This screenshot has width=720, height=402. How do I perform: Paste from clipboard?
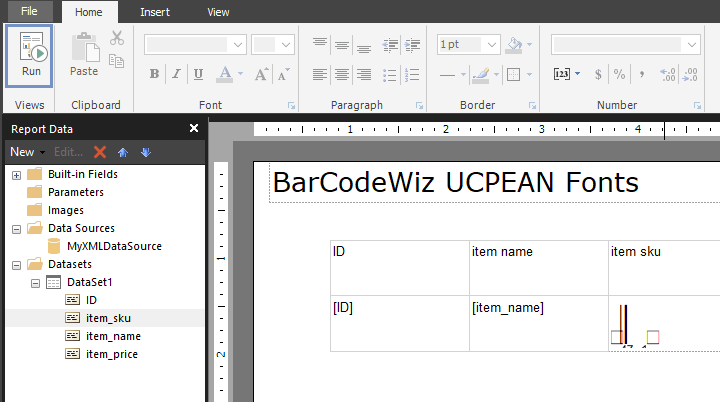coord(84,54)
